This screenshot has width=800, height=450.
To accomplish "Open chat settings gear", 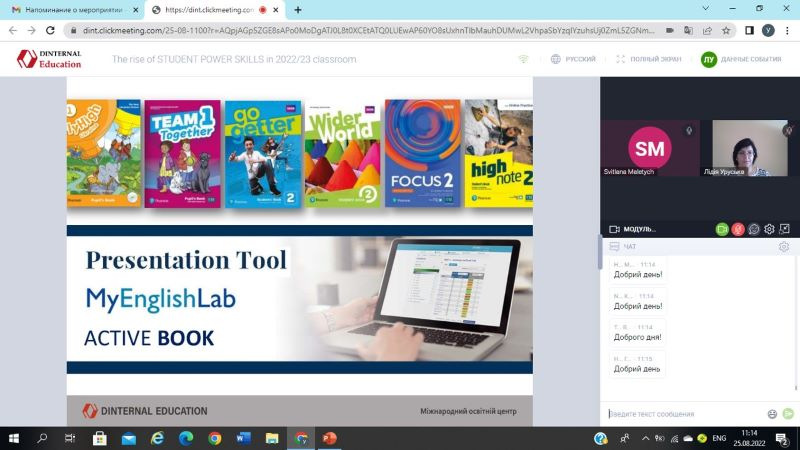I will coord(784,247).
